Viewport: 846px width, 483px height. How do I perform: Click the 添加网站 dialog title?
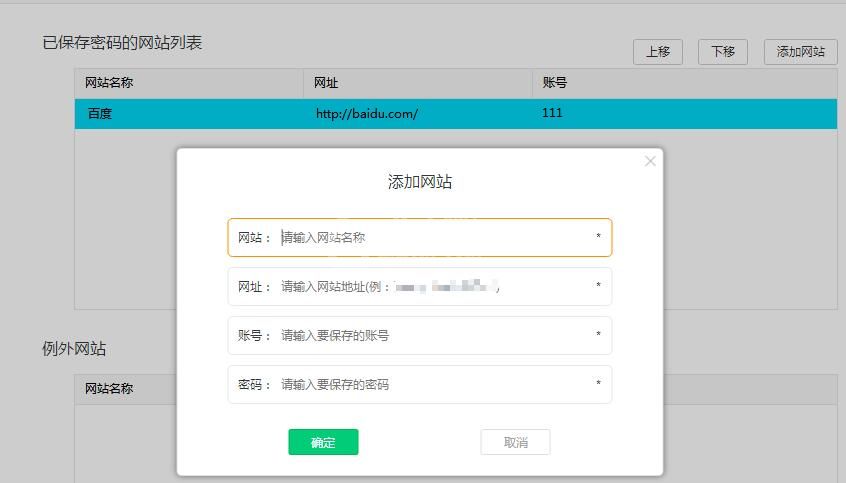coord(420,182)
